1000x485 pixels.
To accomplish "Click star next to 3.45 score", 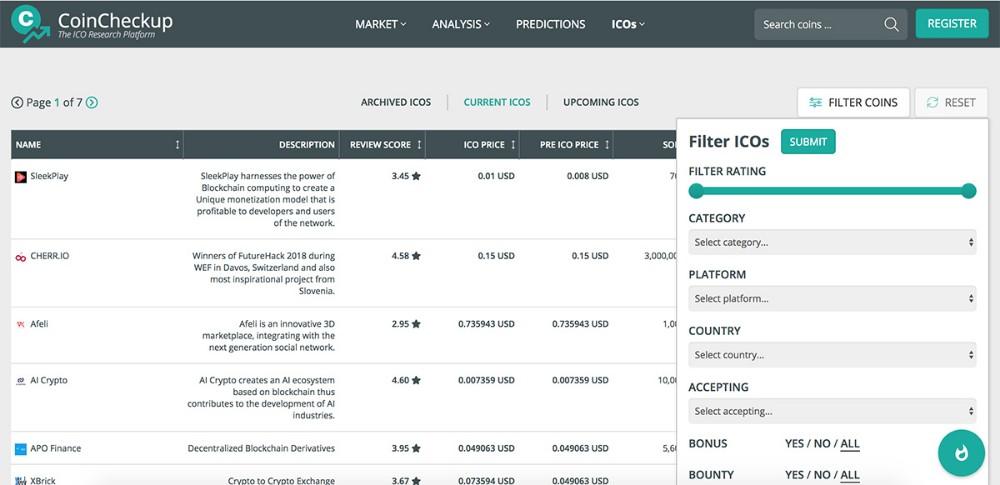I will tap(416, 176).
